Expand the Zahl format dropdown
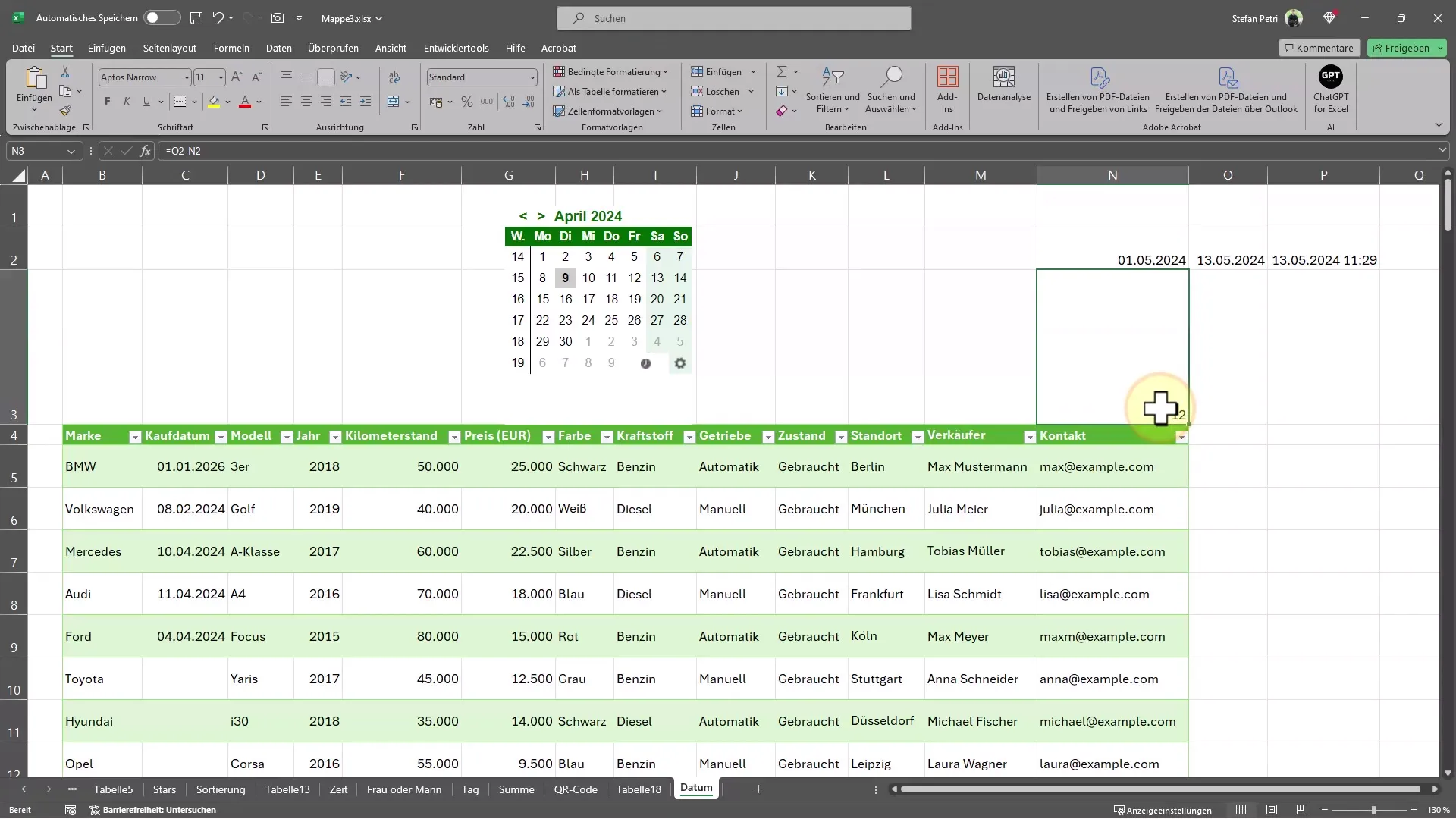The width and height of the screenshot is (1456, 819). [x=531, y=77]
